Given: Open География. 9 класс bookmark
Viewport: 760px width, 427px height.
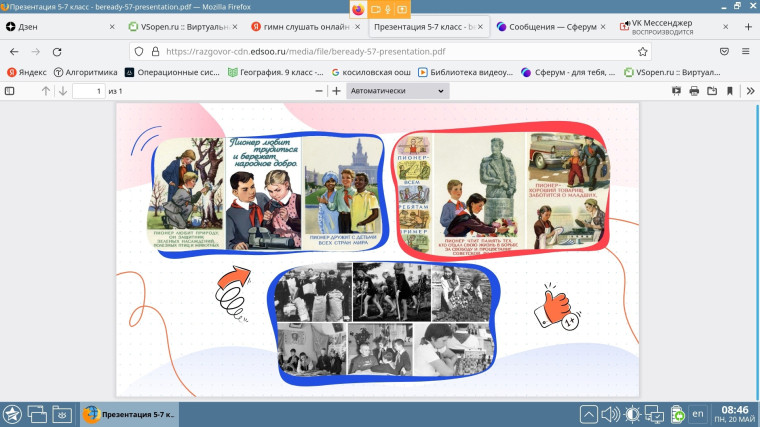Looking at the screenshot, I should tap(275, 72).
